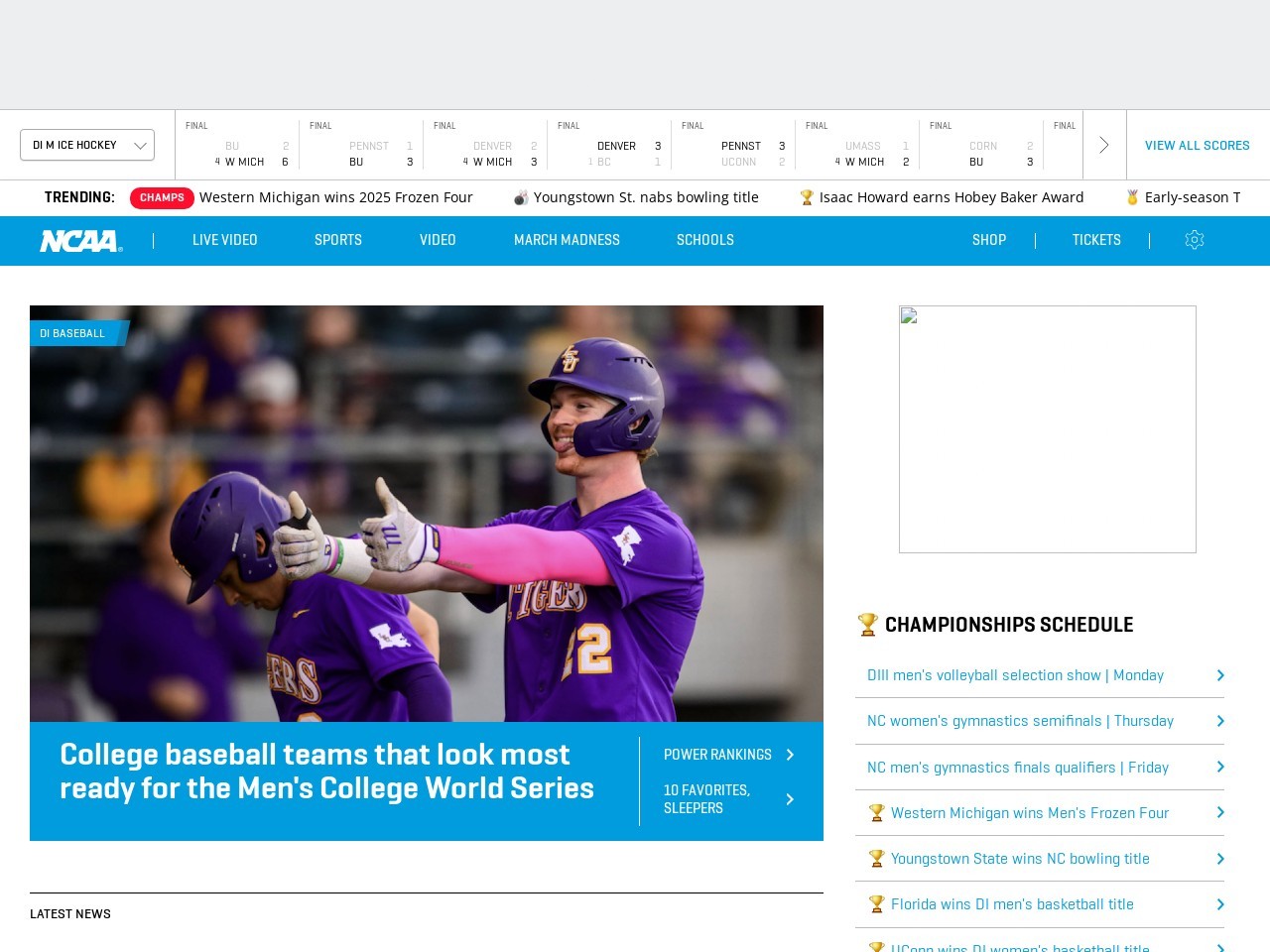Open chevron for Florida DI men's basketball title
Screen dimensions: 1270x952
[x=1220, y=904]
